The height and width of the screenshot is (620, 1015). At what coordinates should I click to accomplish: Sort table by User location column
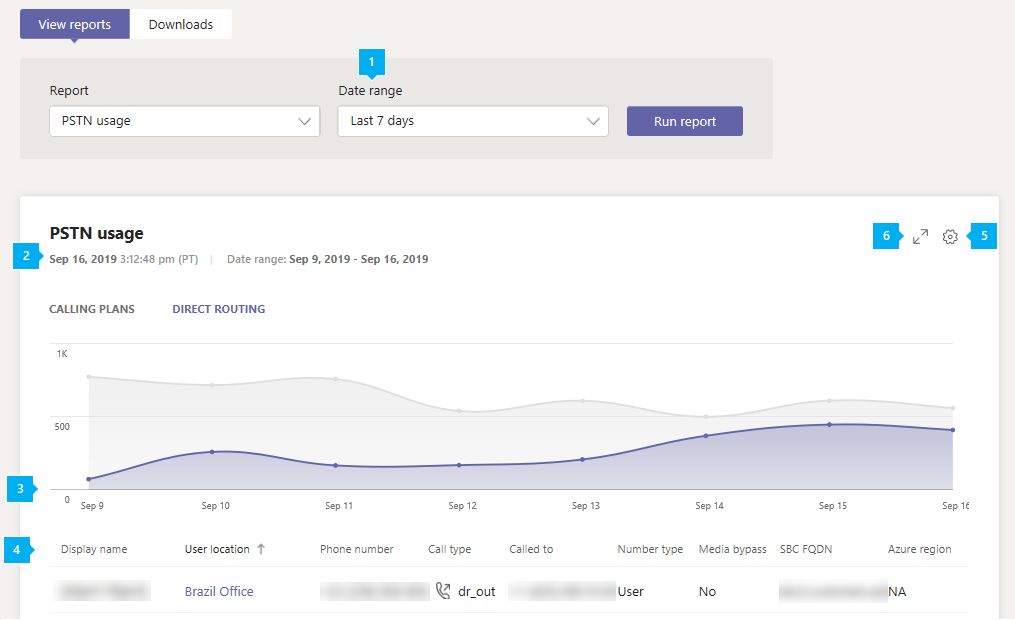coord(217,549)
